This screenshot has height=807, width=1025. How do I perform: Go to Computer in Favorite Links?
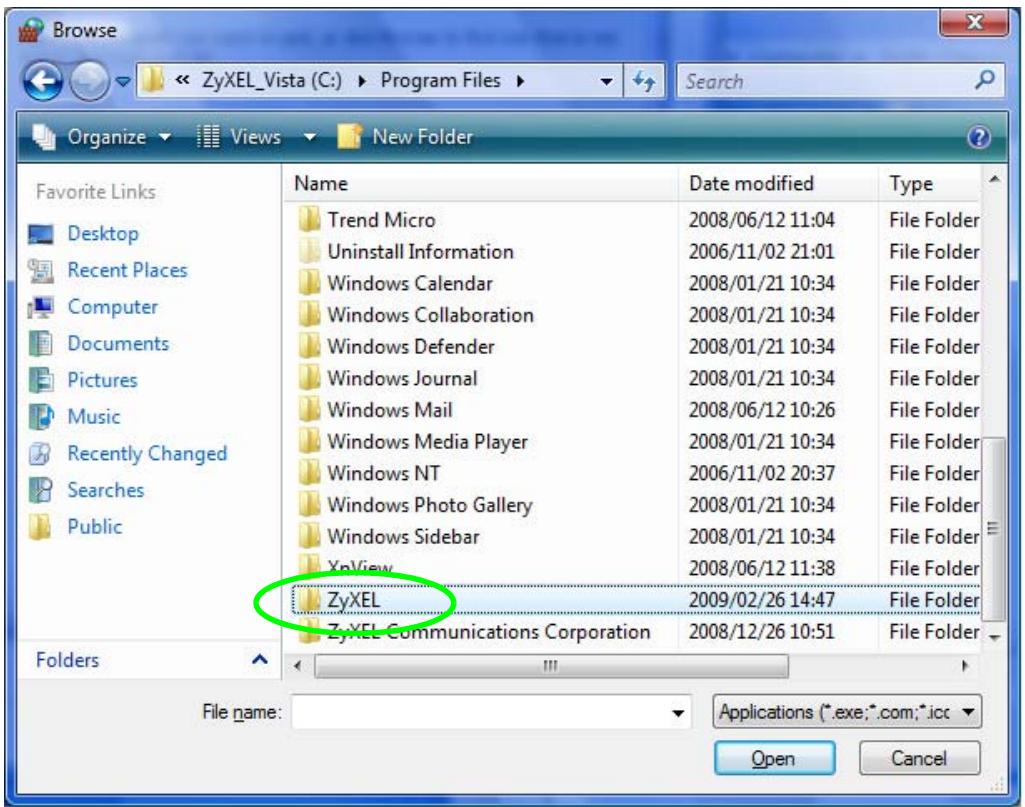tap(112, 307)
